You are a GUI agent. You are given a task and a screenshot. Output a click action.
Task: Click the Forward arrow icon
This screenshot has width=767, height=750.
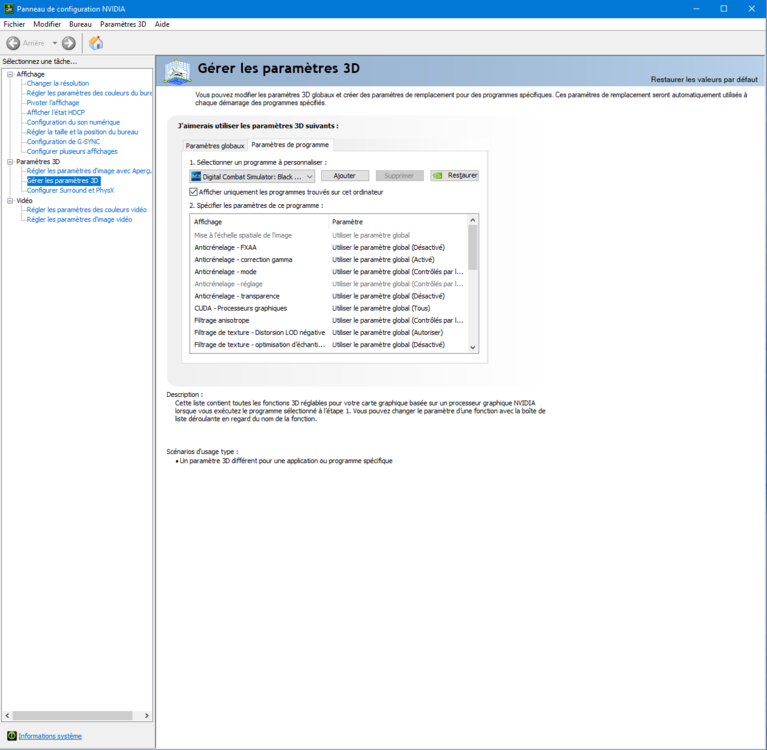click(x=69, y=43)
